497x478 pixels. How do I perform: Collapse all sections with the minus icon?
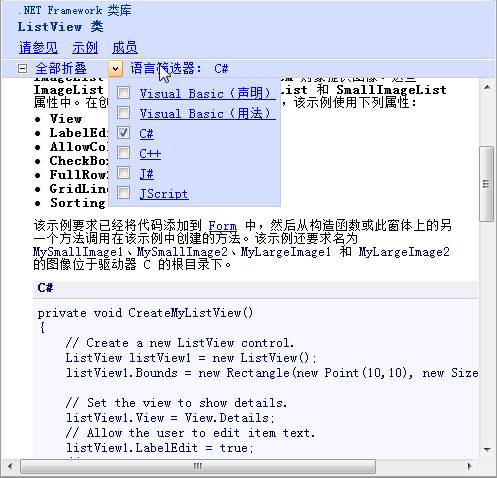coord(22,69)
